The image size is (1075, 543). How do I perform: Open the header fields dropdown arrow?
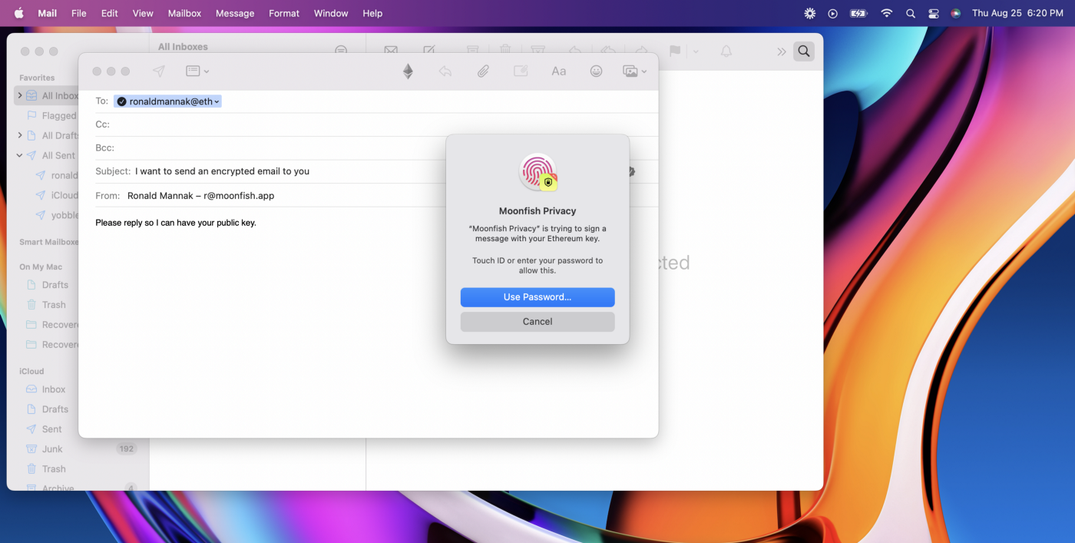coord(206,71)
